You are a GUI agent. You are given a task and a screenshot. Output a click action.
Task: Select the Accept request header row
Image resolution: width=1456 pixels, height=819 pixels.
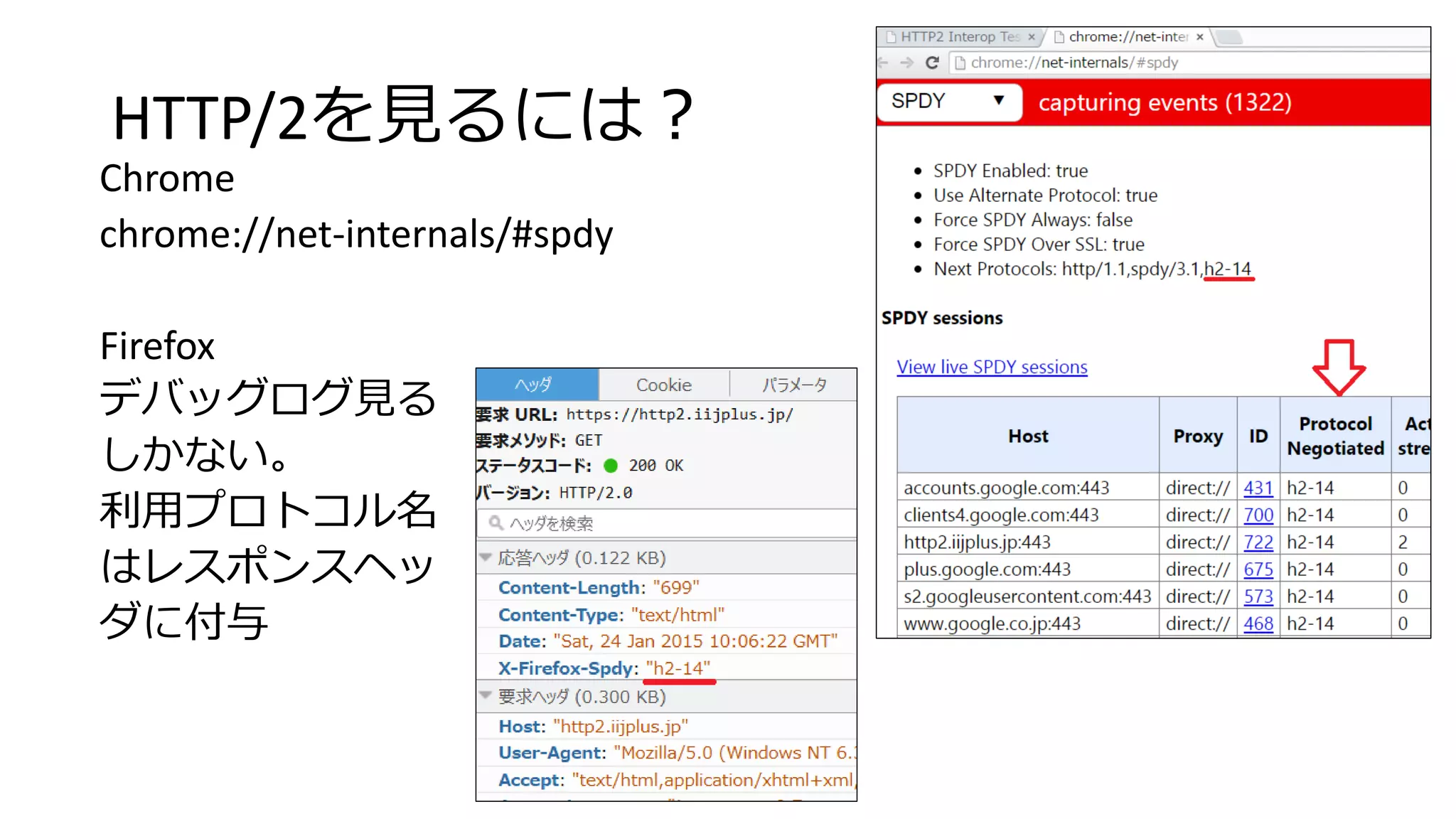666,780
